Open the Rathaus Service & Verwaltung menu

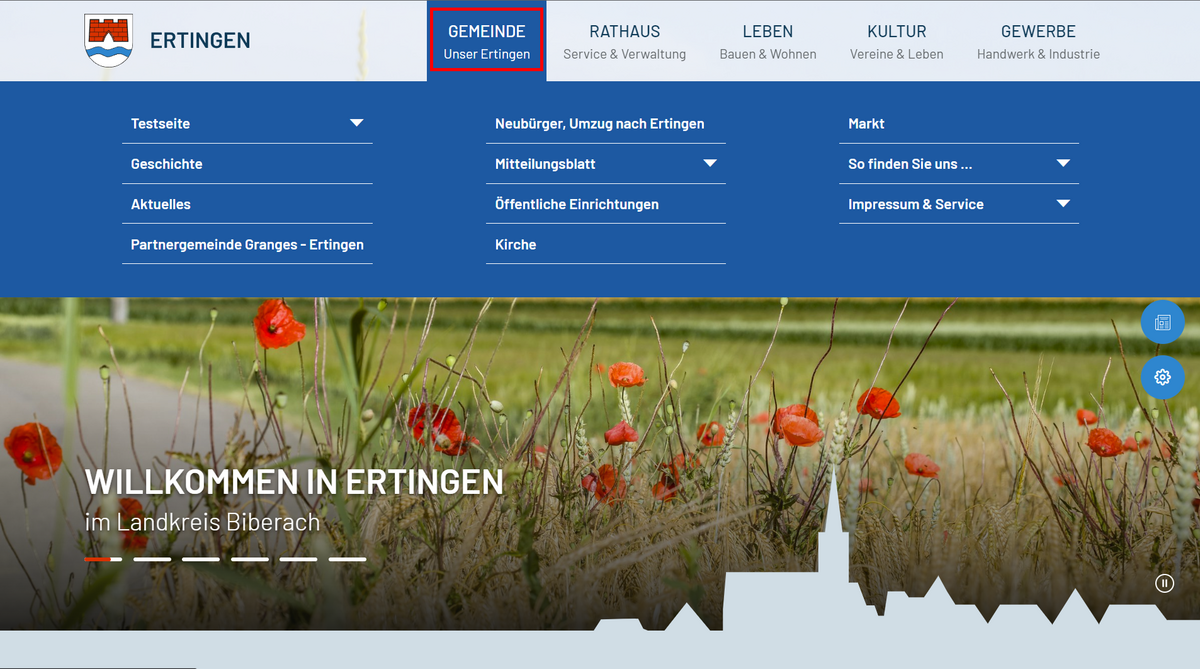click(x=625, y=41)
